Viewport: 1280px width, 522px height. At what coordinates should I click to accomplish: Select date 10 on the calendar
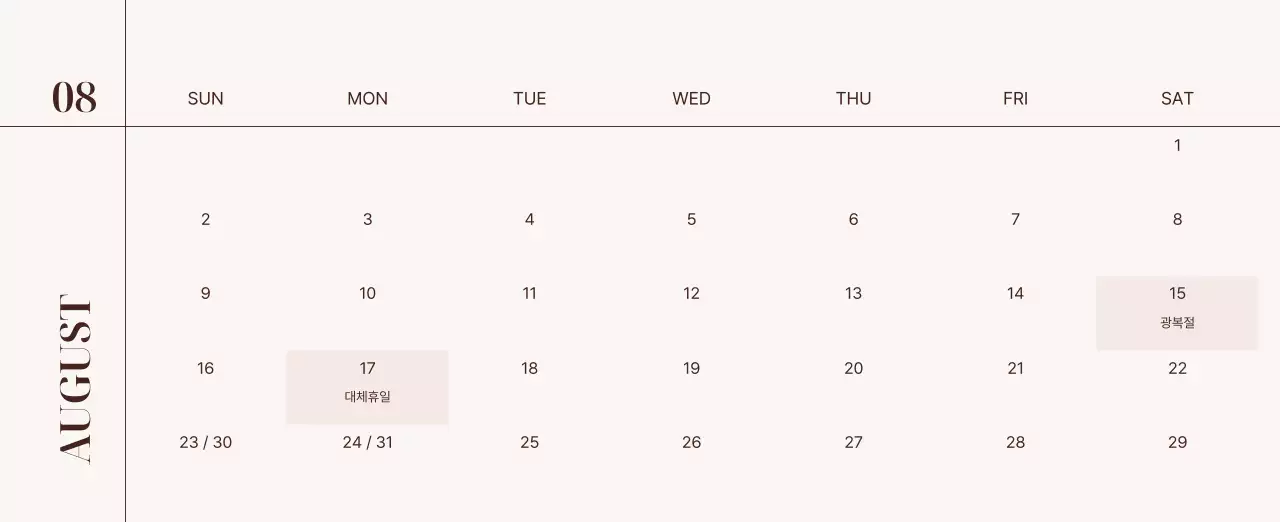(x=367, y=293)
